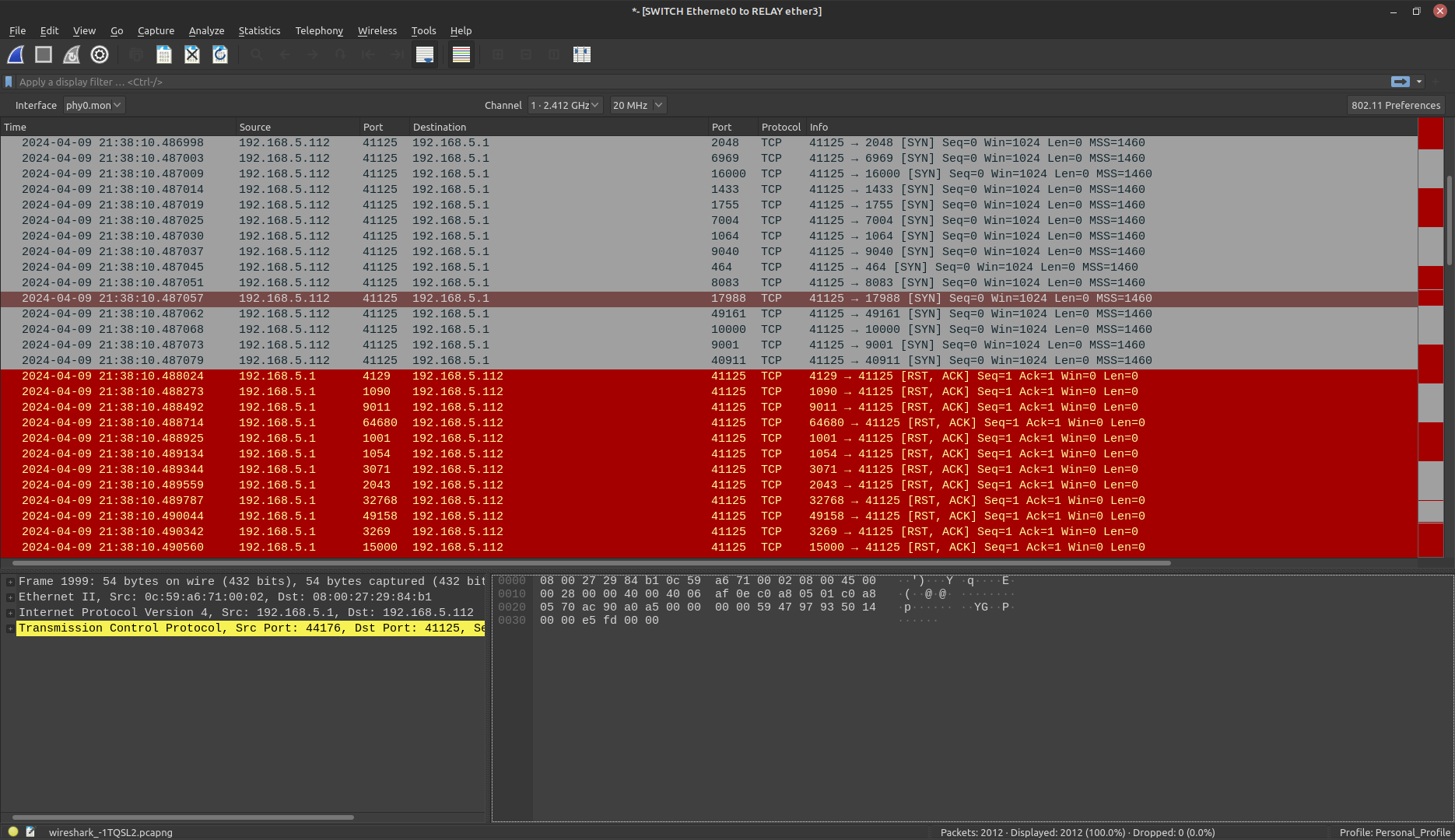This screenshot has height=840, width=1455.
Task: Open the Wireless menu
Action: (377, 30)
